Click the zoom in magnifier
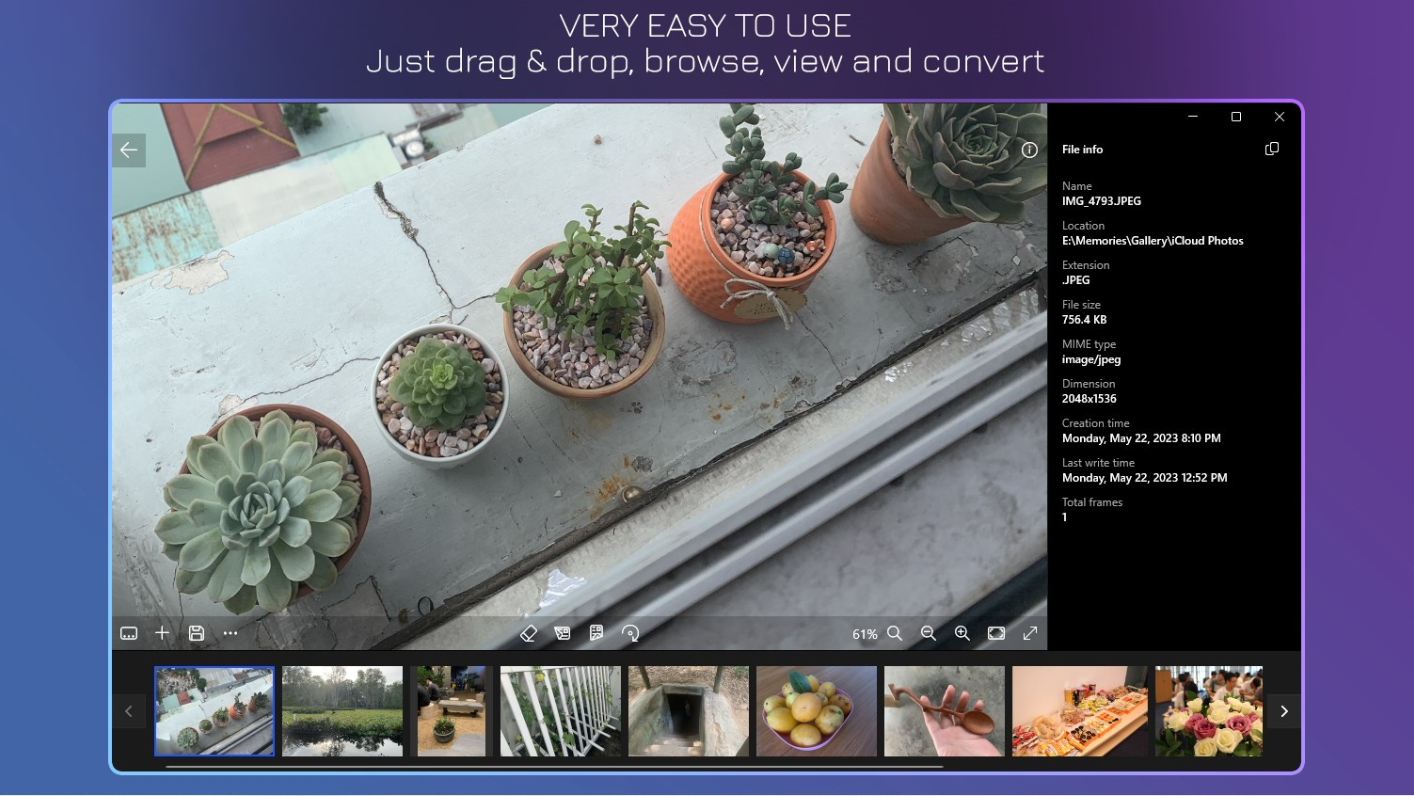The height and width of the screenshot is (796, 1414). click(962, 633)
